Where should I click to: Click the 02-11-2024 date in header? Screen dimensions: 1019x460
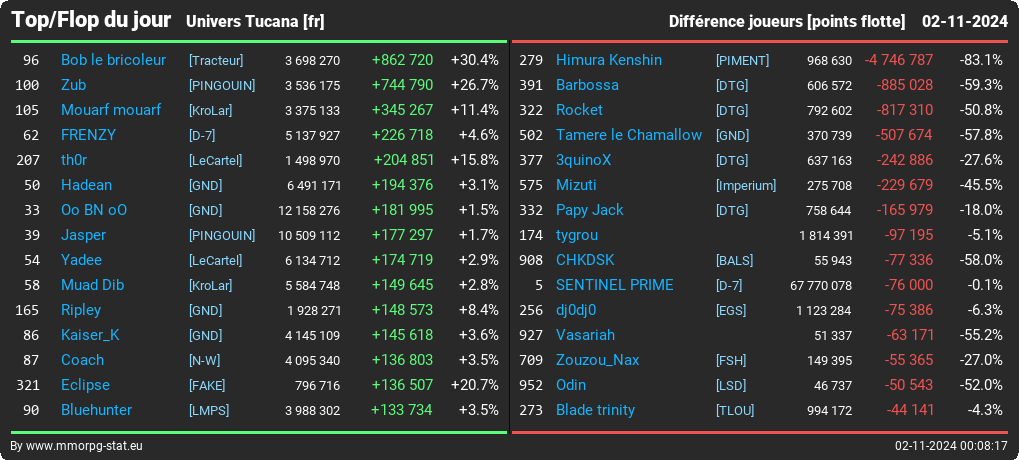pos(964,21)
